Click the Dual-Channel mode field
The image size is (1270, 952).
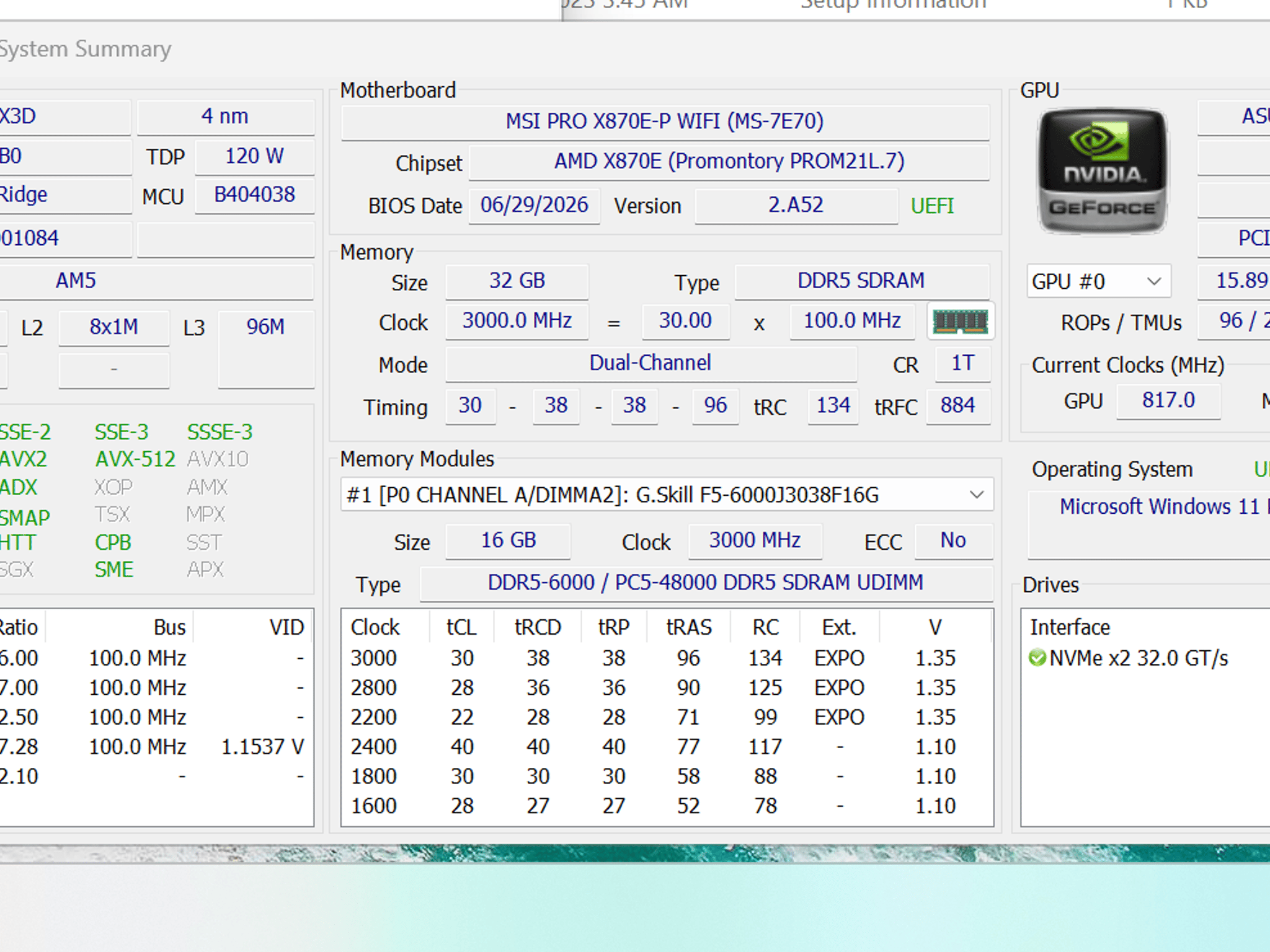pos(651,363)
